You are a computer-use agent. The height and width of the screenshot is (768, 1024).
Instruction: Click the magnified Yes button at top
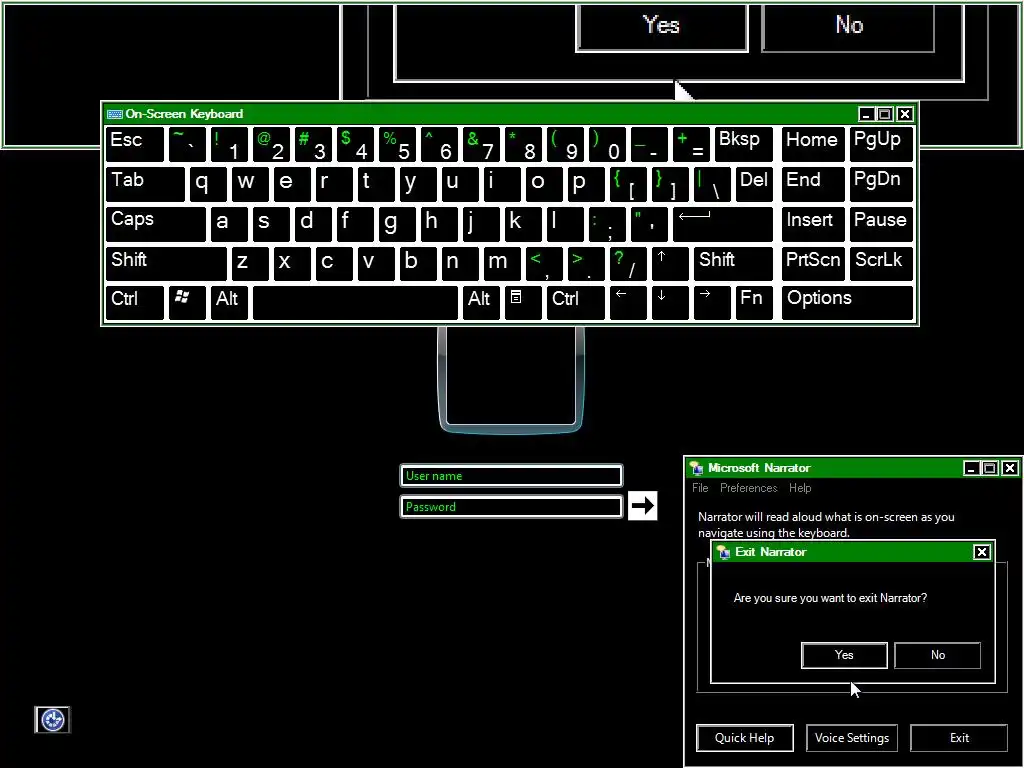point(662,26)
